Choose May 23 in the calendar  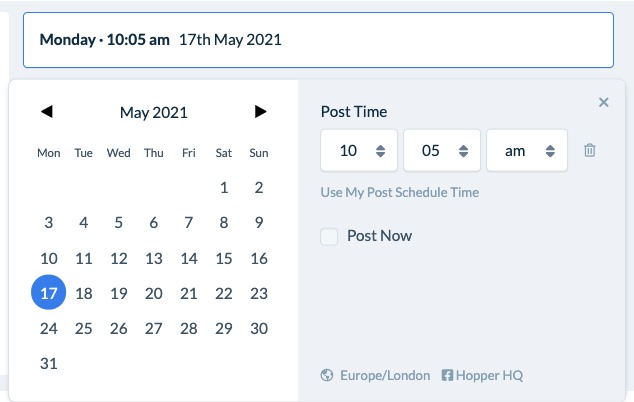[x=259, y=293]
